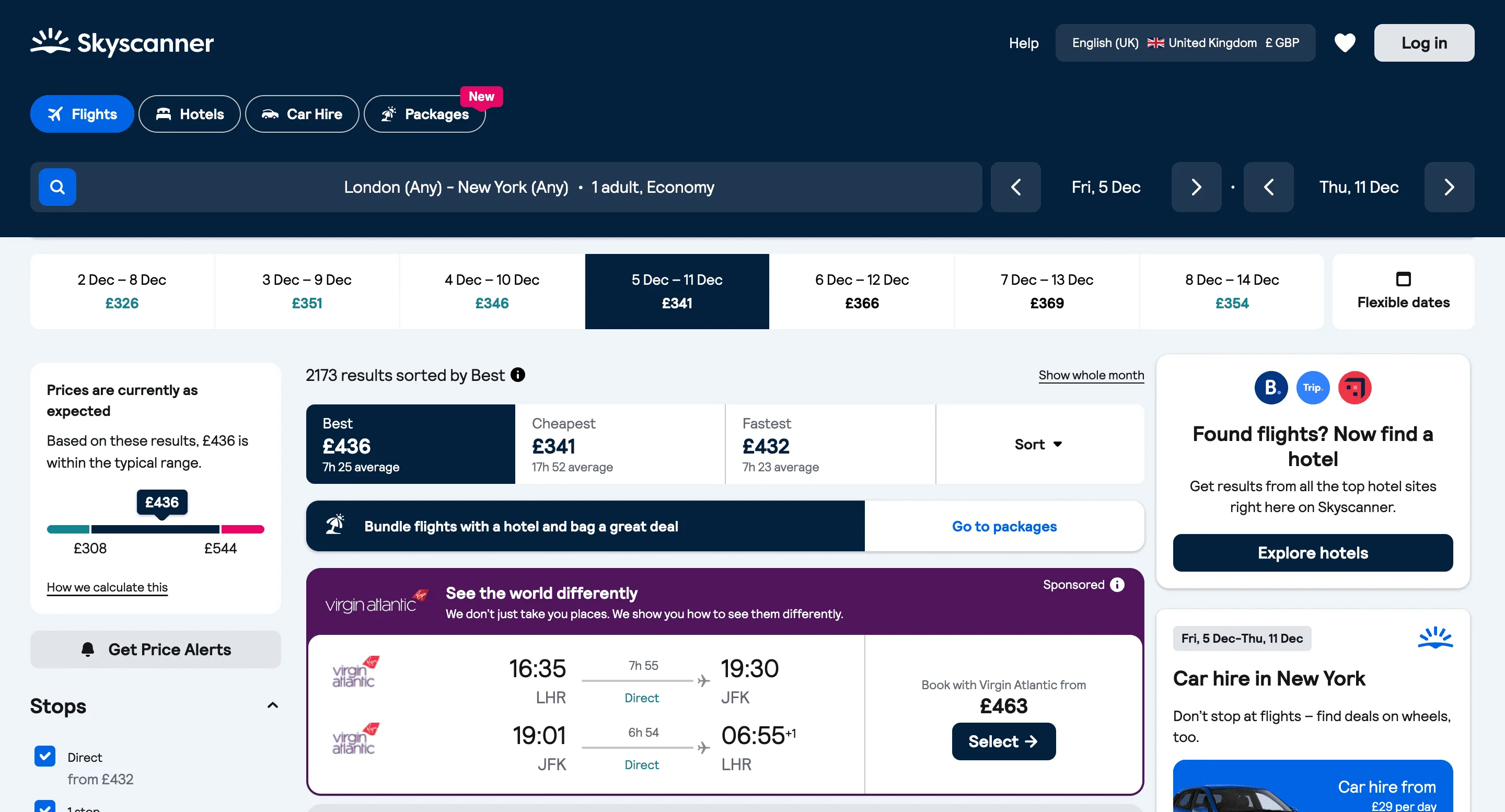Click the £436 marker on the price range bar
This screenshot has height=812, width=1505.
tap(162, 502)
